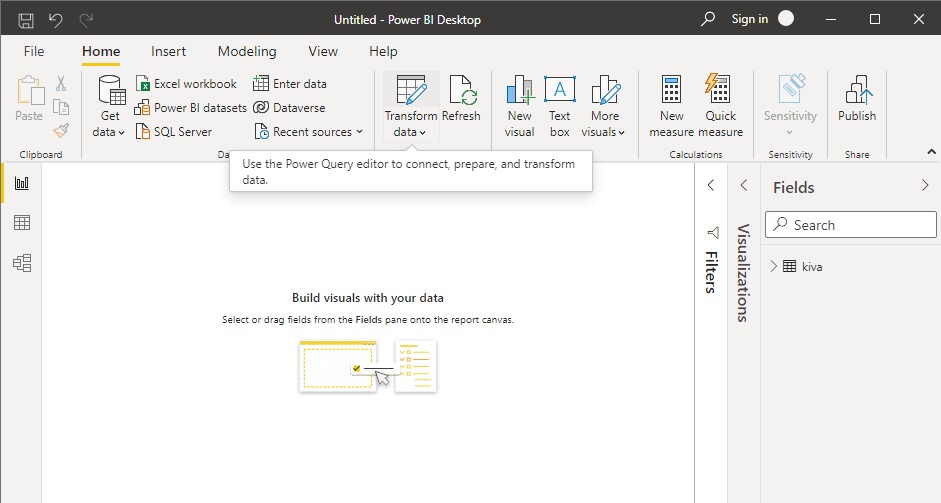Image resolution: width=941 pixels, height=503 pixels.
Task: Choose Excel workbook data source
Action: tap(187, 84)
